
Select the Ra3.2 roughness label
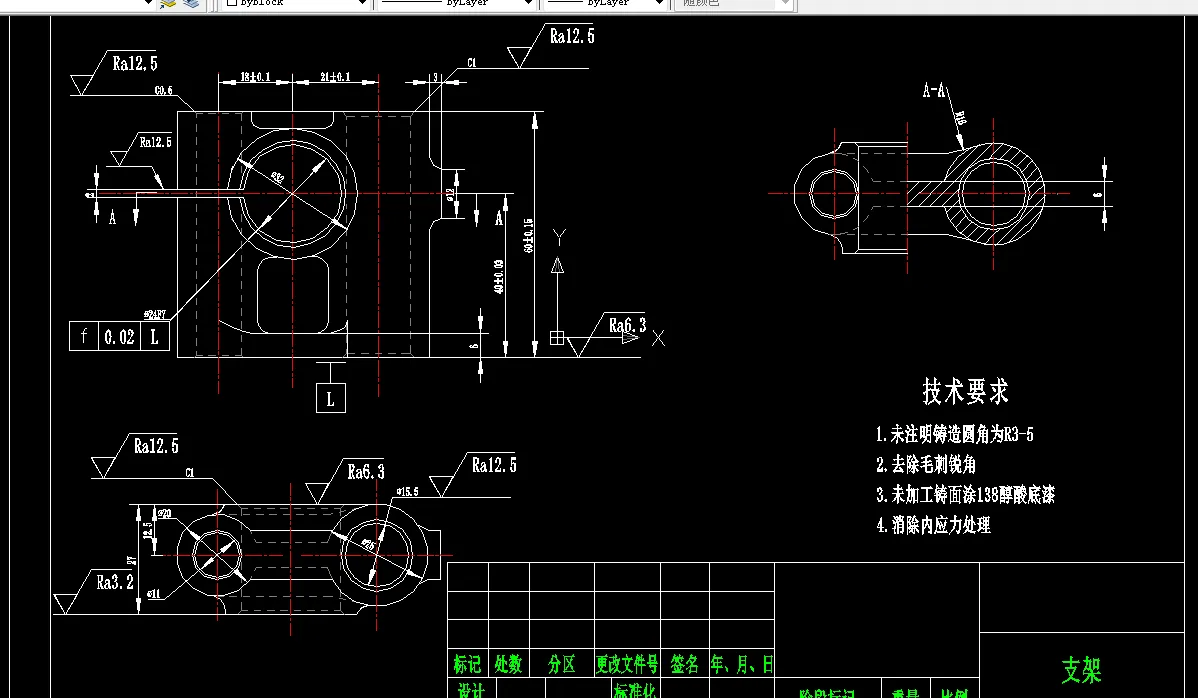click(x=115, y=582)
